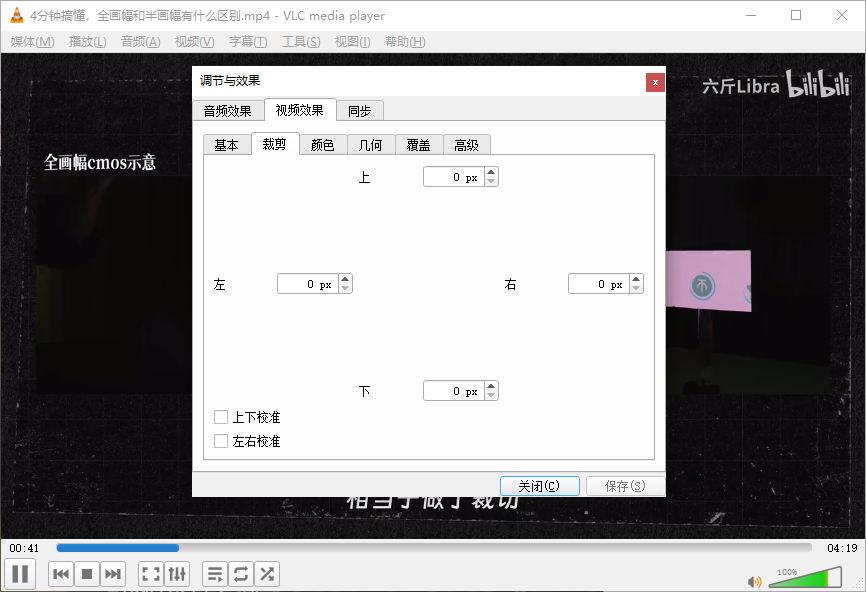866x592 pixels.
Task: Click the 关闭(C) button
Action: click(x=540, y=486)
